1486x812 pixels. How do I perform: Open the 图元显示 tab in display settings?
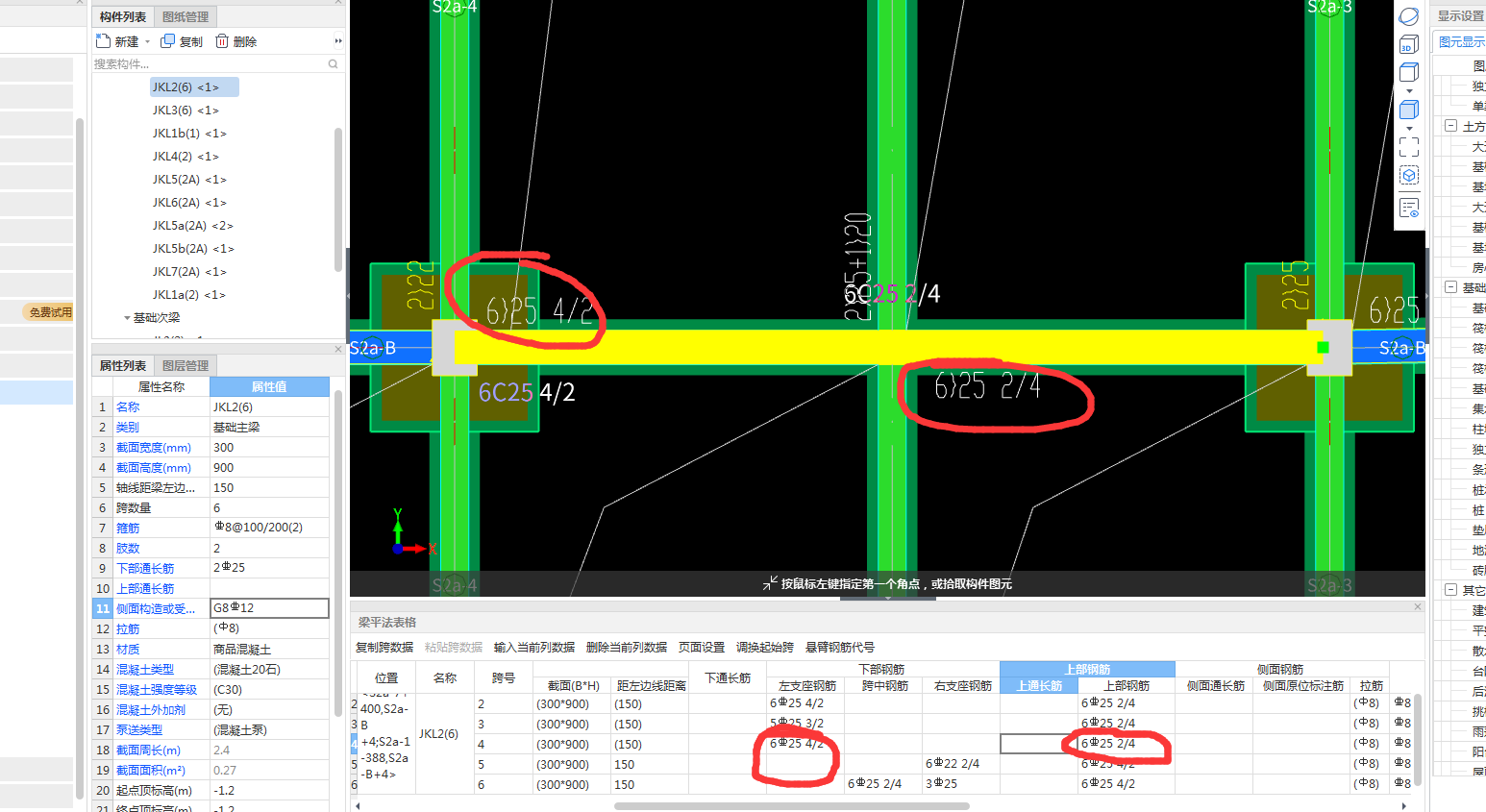click(x=1460, y=41)
